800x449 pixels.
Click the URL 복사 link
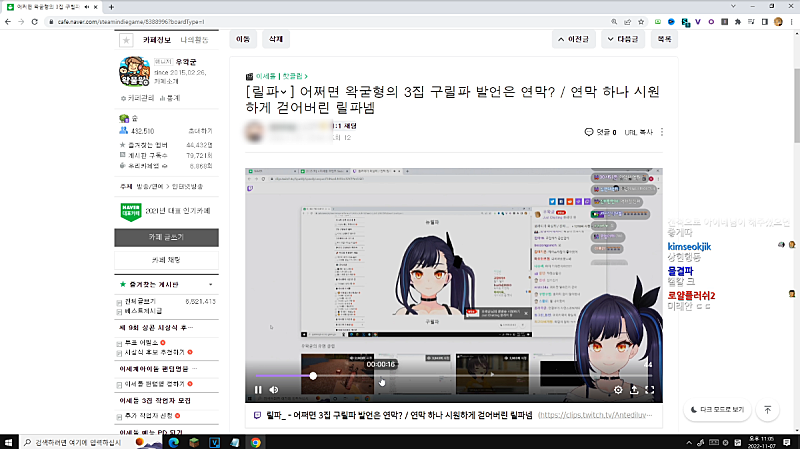click(637, 131)
